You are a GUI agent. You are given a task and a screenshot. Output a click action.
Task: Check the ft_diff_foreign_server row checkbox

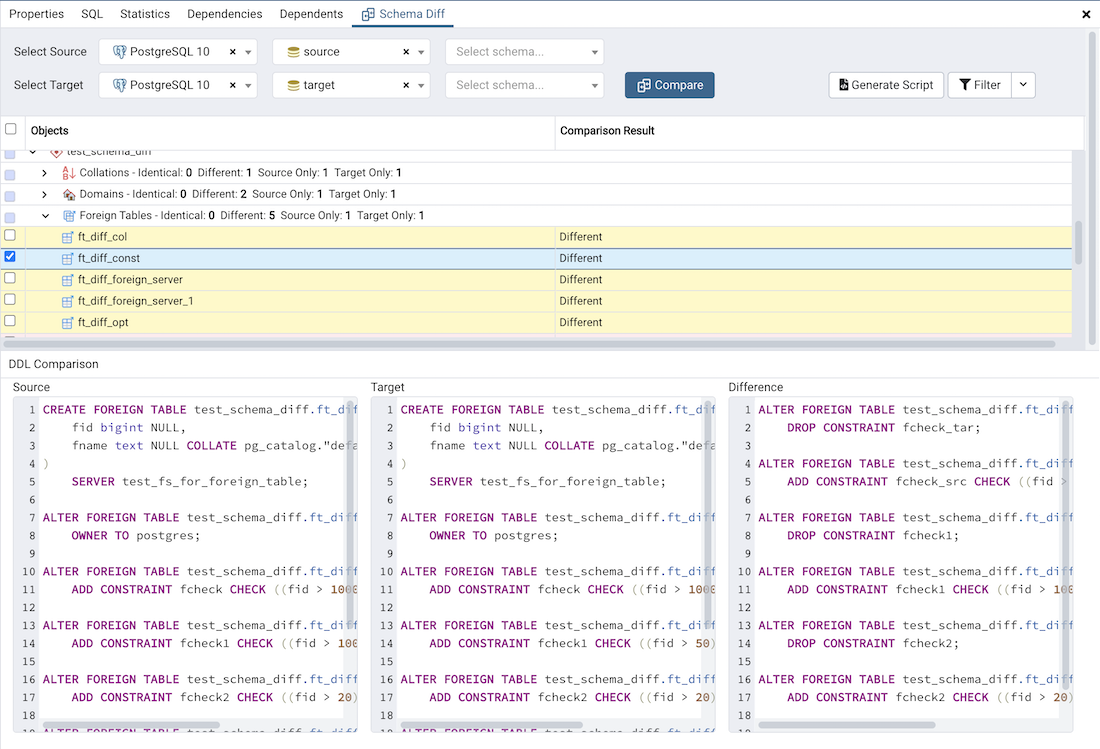10,279
